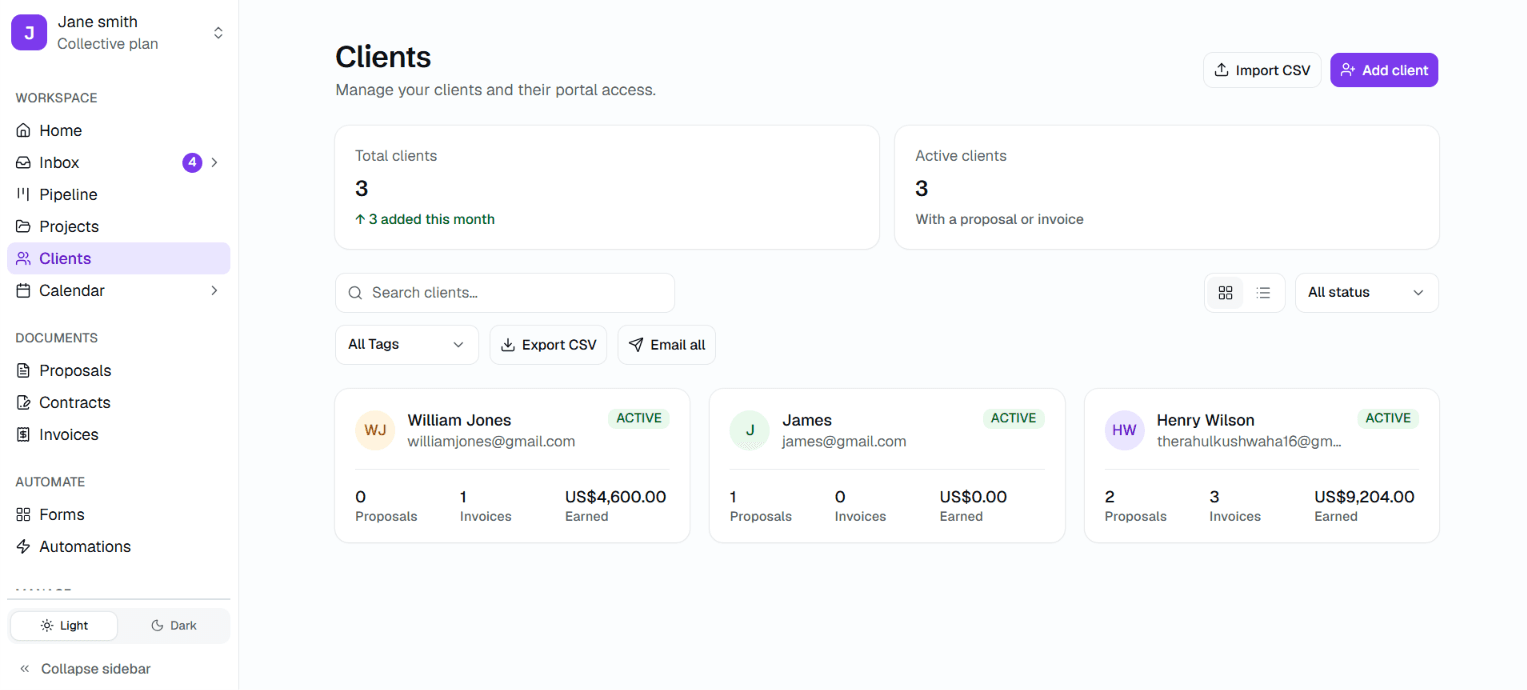
Task: Expand the Inbox chevron arrow
Action: tap(214, 162)
